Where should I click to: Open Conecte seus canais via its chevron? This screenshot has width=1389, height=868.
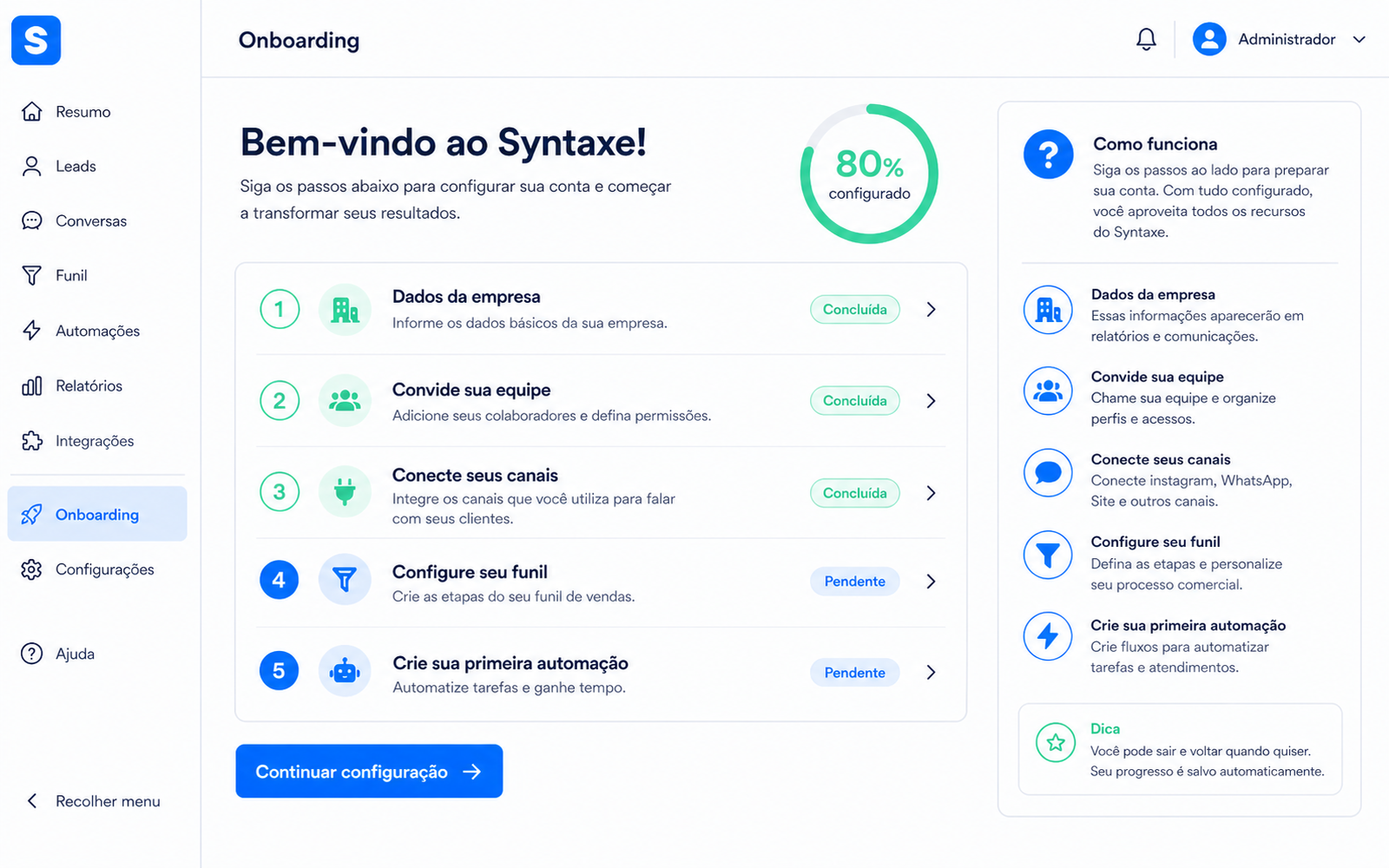pyautogui.click(x=931, y=493)
